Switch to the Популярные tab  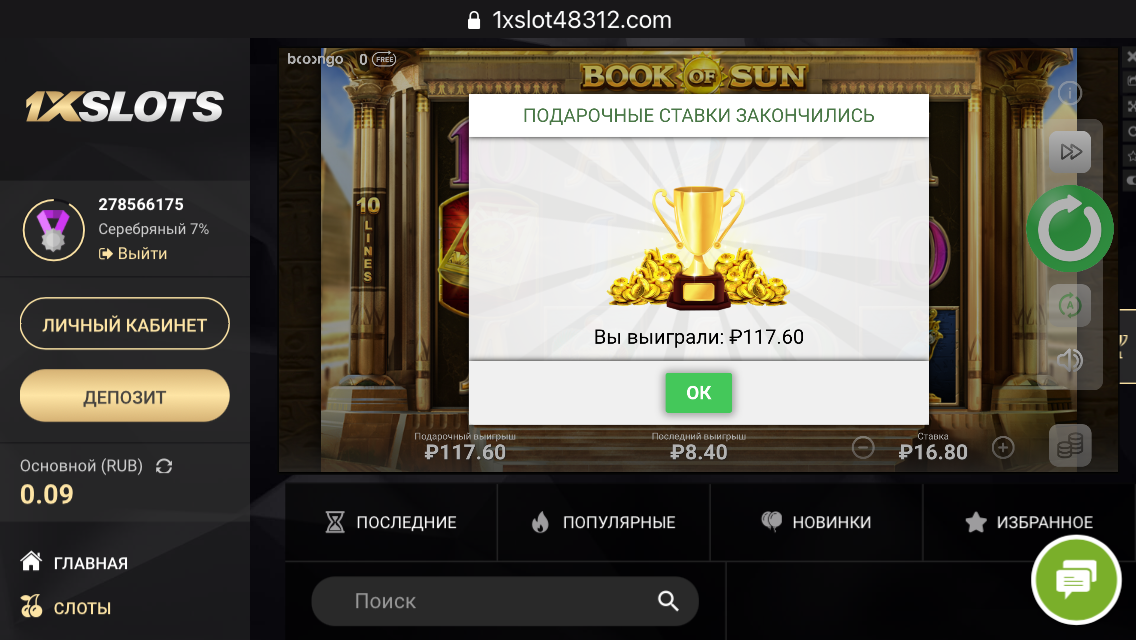coord(604,522)
